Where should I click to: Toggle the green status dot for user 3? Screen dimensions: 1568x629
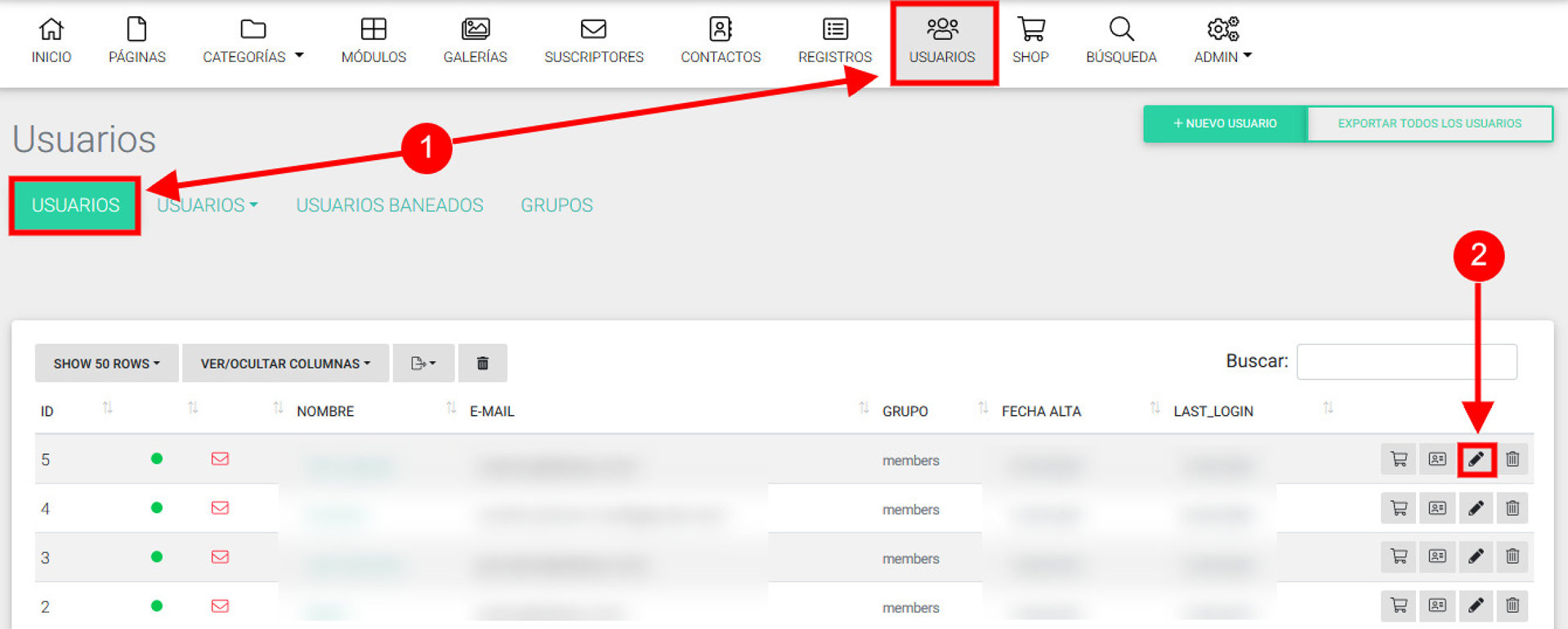[x=157, y=557]
